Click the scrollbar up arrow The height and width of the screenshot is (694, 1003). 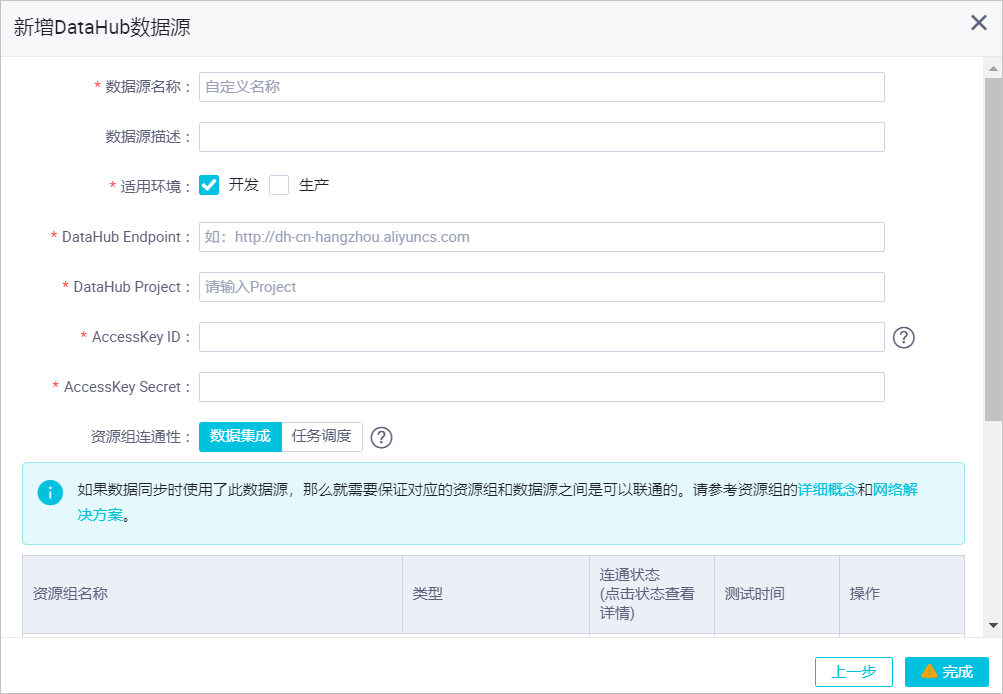click(x=993, y=68)
